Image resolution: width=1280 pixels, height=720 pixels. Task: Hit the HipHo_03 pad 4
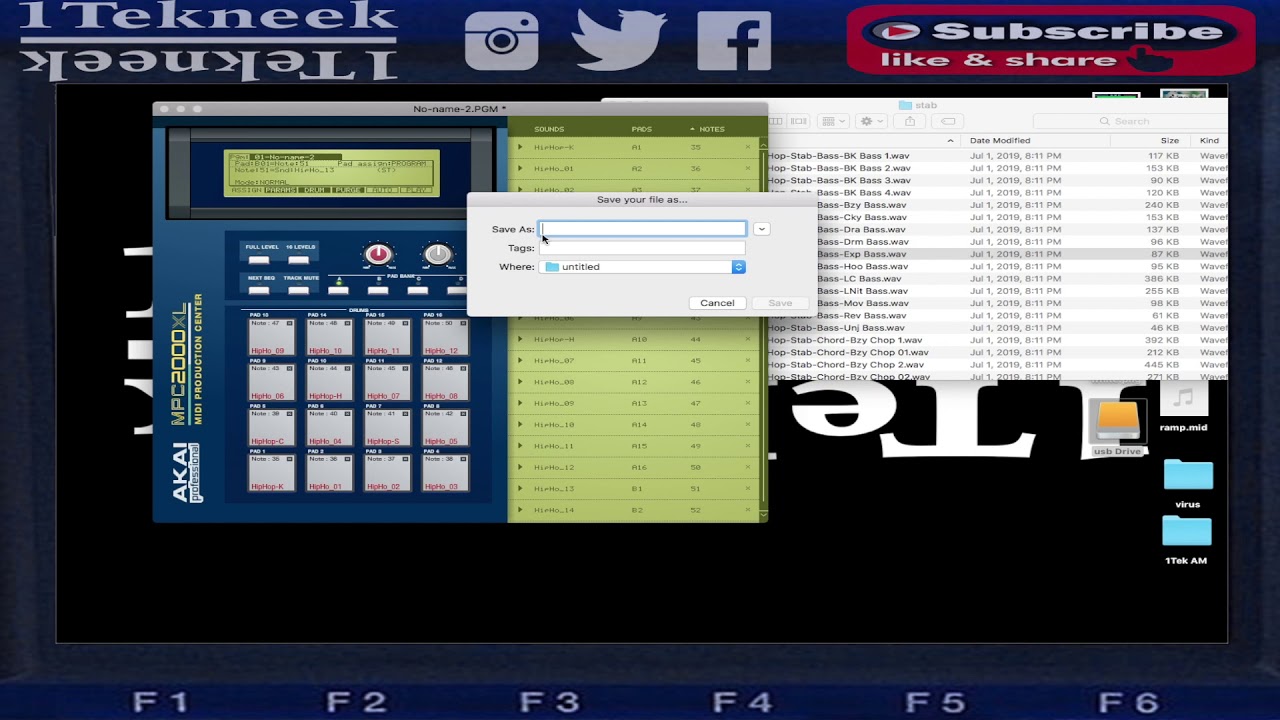444,472
